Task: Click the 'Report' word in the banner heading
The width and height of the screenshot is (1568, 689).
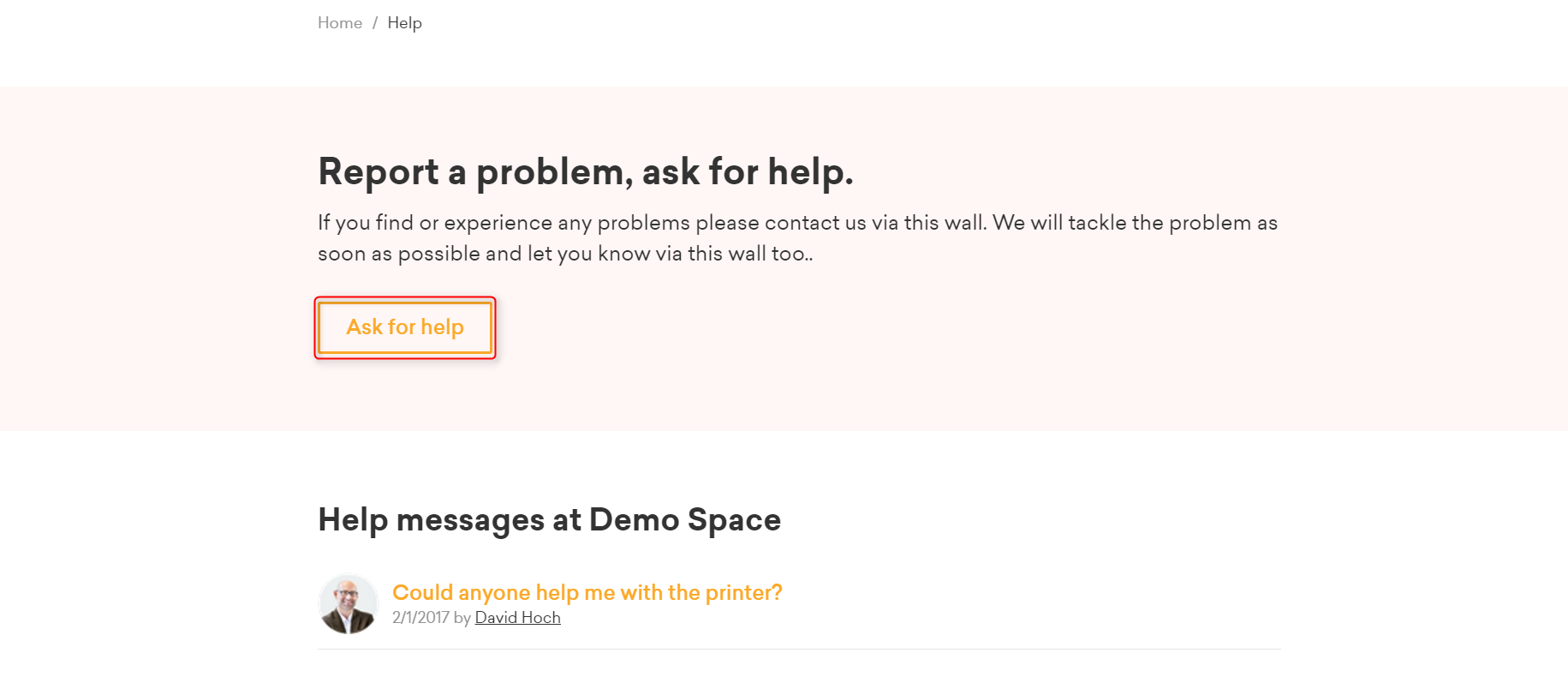Action: [378, 171]
